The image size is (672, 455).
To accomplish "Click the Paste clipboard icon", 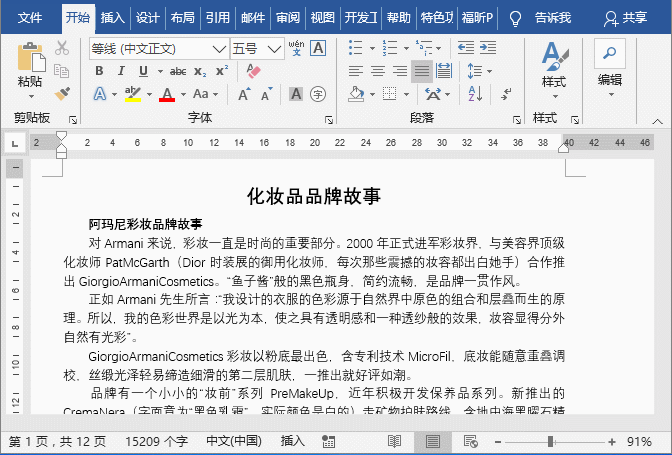I will [x=31, y=57].
